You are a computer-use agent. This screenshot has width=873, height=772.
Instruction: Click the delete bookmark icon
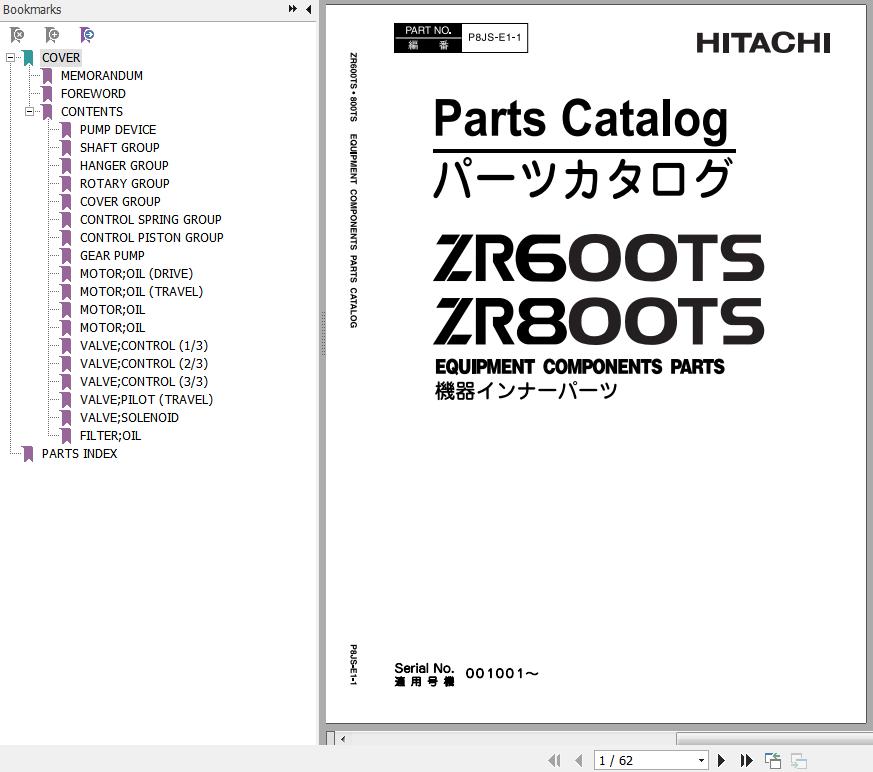pos(17,35)
